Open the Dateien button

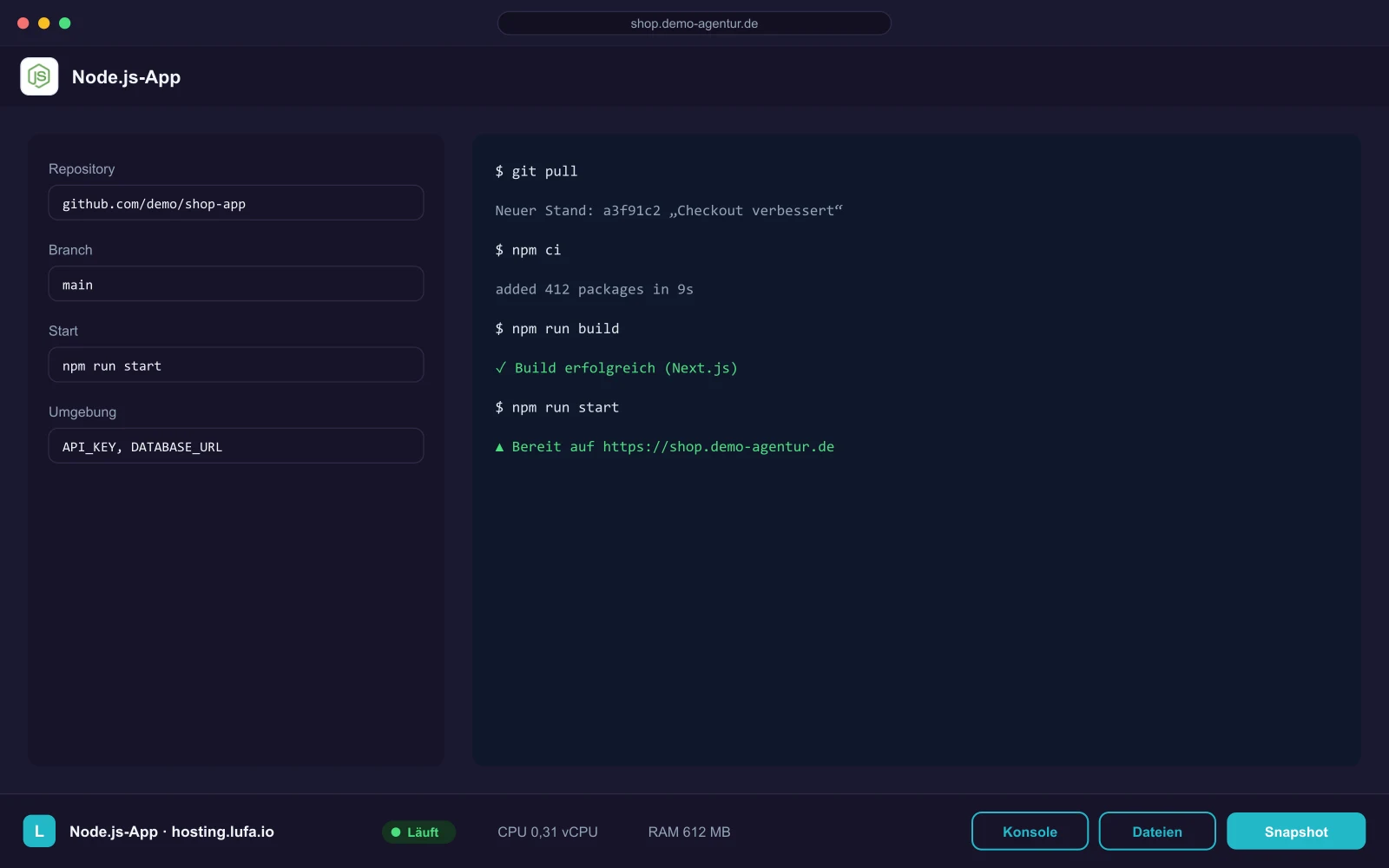[1157, 832]
